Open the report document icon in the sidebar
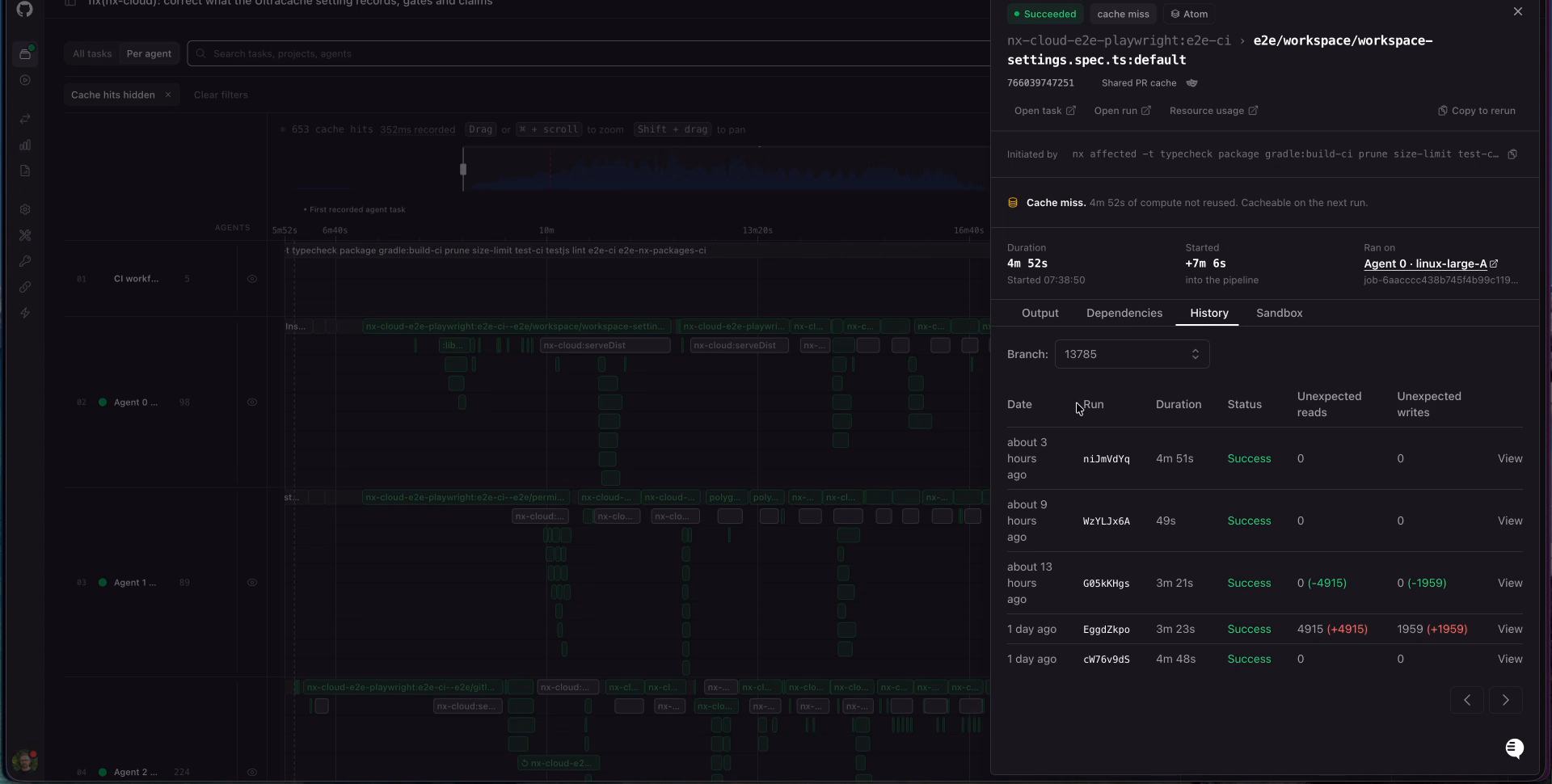The image size is (1552, 784). point(25,171)
